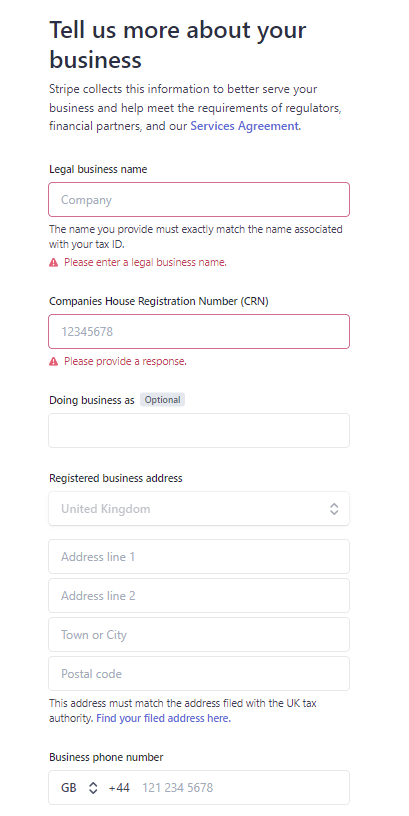Expand the GB phone country selector

pyautogui.click(x=79, y=787)
